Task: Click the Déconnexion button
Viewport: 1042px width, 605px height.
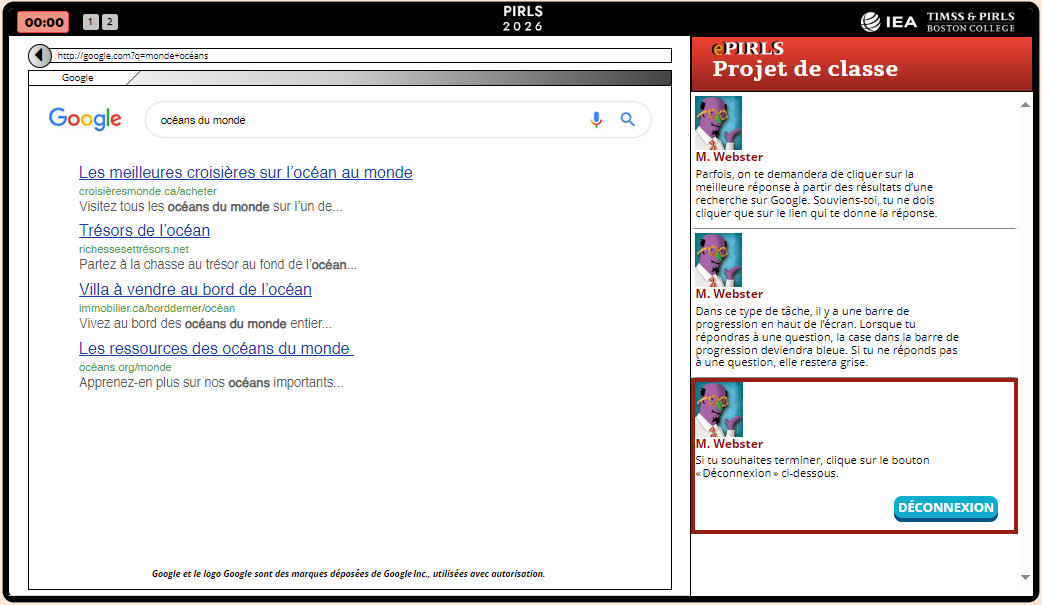Action: [945, 508]
